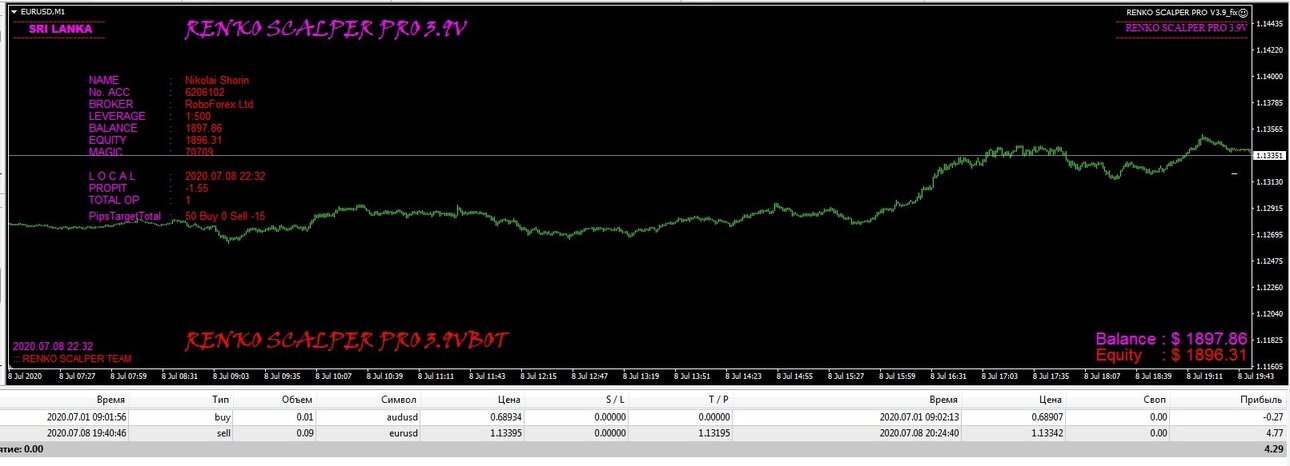Sort by the Время header after T / P

point(945,399)
